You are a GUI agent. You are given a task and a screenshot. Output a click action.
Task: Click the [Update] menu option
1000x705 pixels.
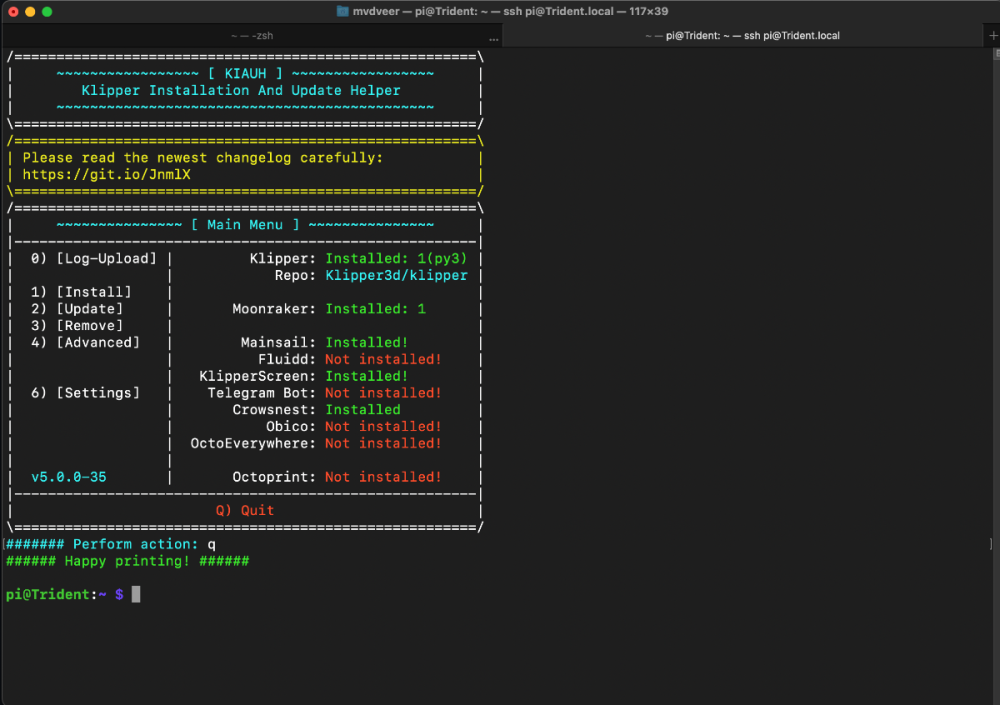click(90, 309)
